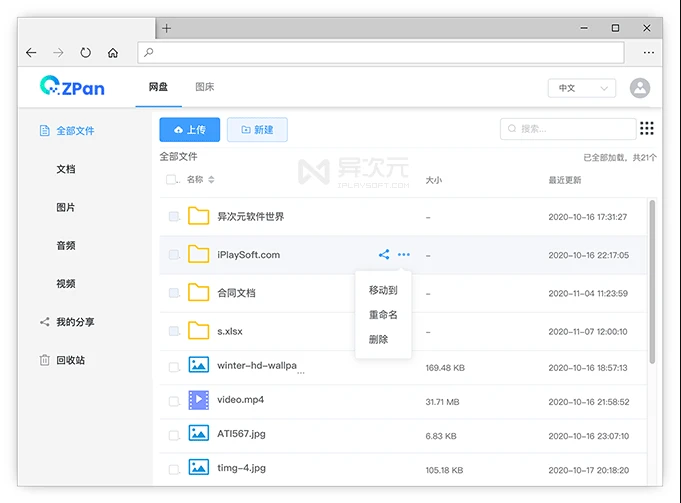The width and height of the screenshot is (681, 503).
Task: Check the box for 异次元软件世界 folder
Action: click(x=174, y=217)
